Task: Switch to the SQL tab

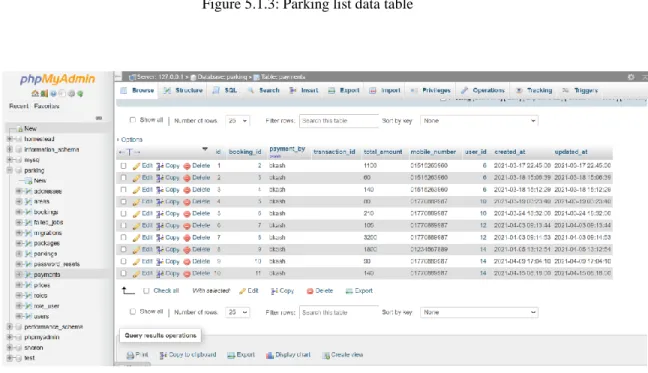Action: pyautogui.click(x=225, y=90)
